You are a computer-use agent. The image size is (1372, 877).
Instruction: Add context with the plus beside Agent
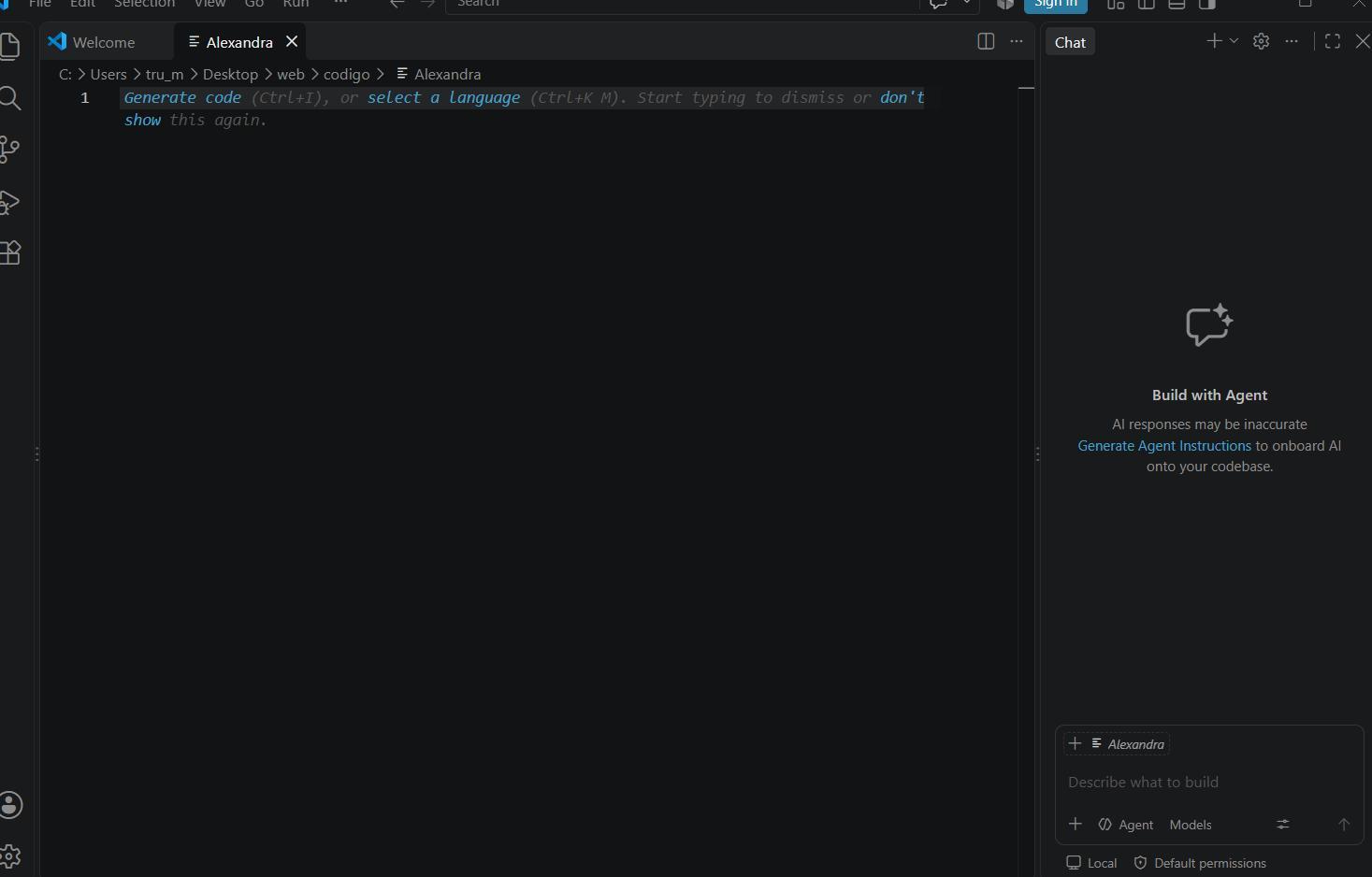tap(1076, 825)
